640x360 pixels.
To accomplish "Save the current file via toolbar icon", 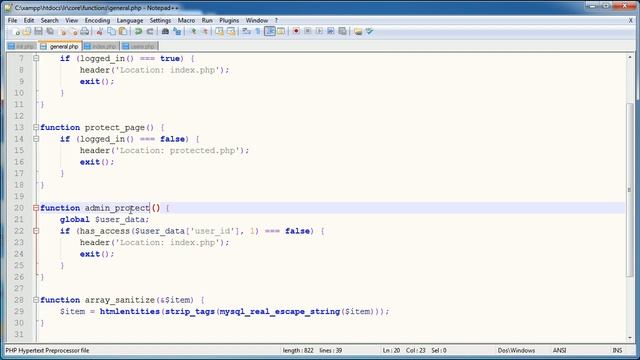I will click(38, 31).
